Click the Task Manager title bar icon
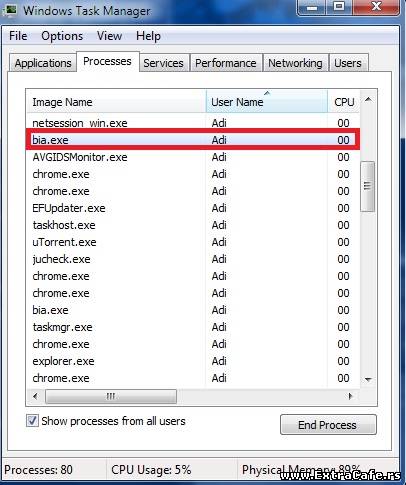406x485 pixels. coord(10,9)
